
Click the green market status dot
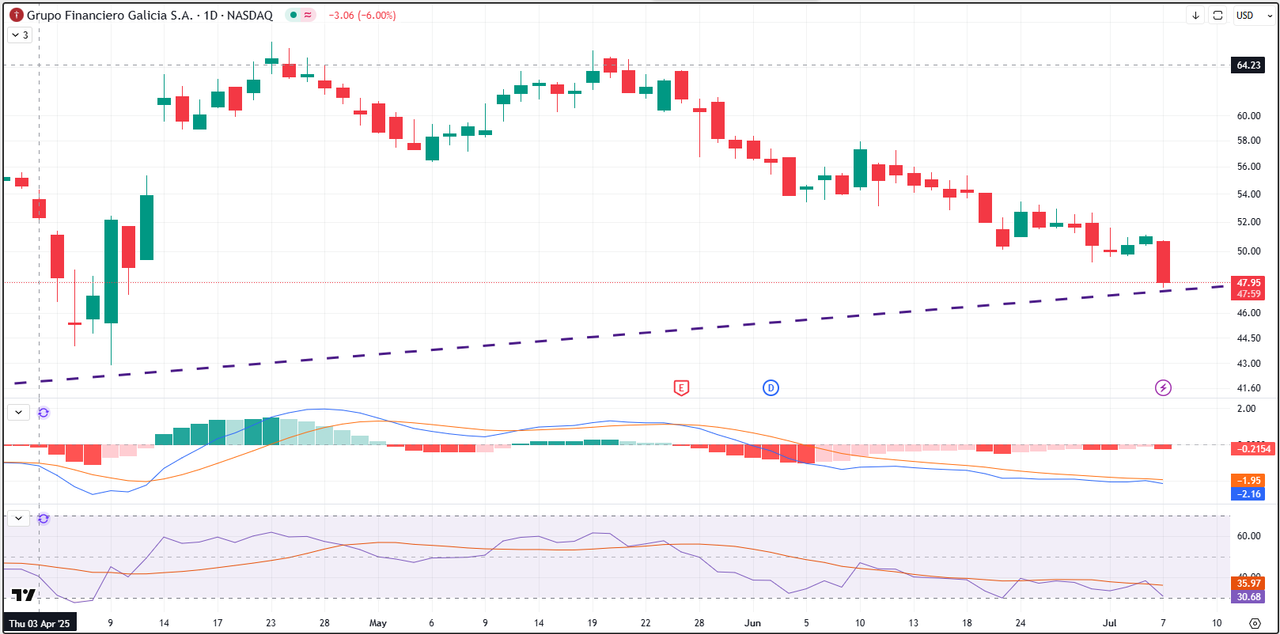coord(291,16)
